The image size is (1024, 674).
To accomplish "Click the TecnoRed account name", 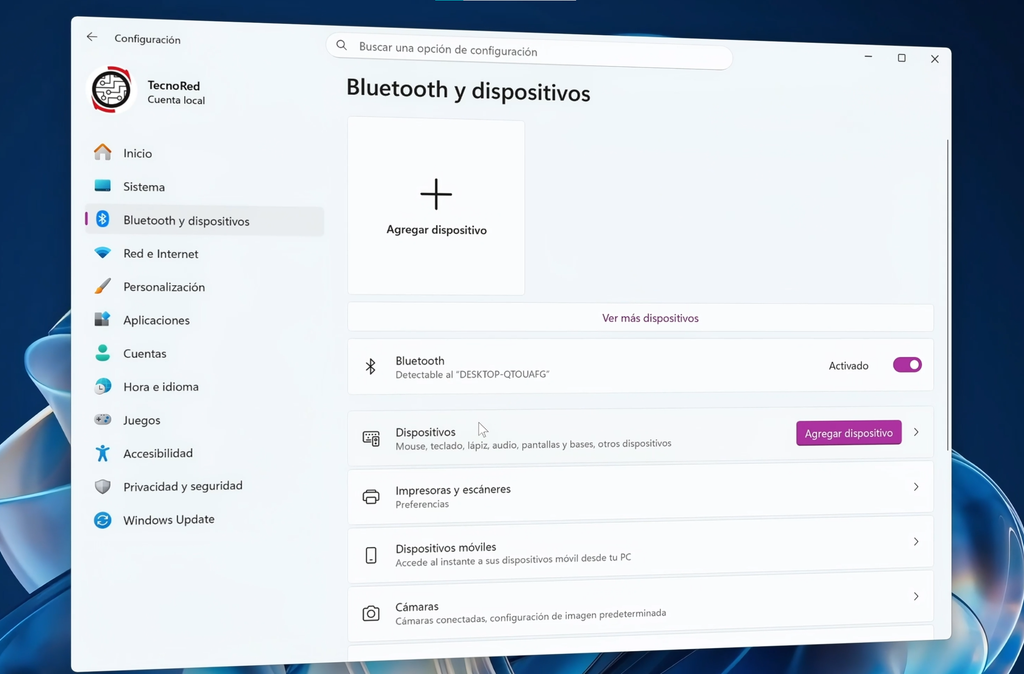I will (x=174, y=86).
